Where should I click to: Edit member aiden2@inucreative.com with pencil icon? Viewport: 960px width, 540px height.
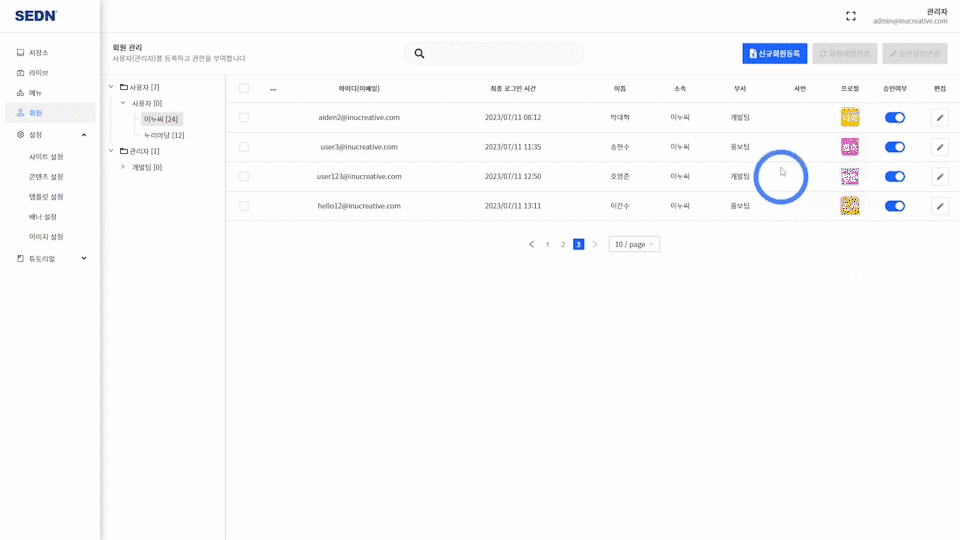pyautogui.click(x=940, y=118)
